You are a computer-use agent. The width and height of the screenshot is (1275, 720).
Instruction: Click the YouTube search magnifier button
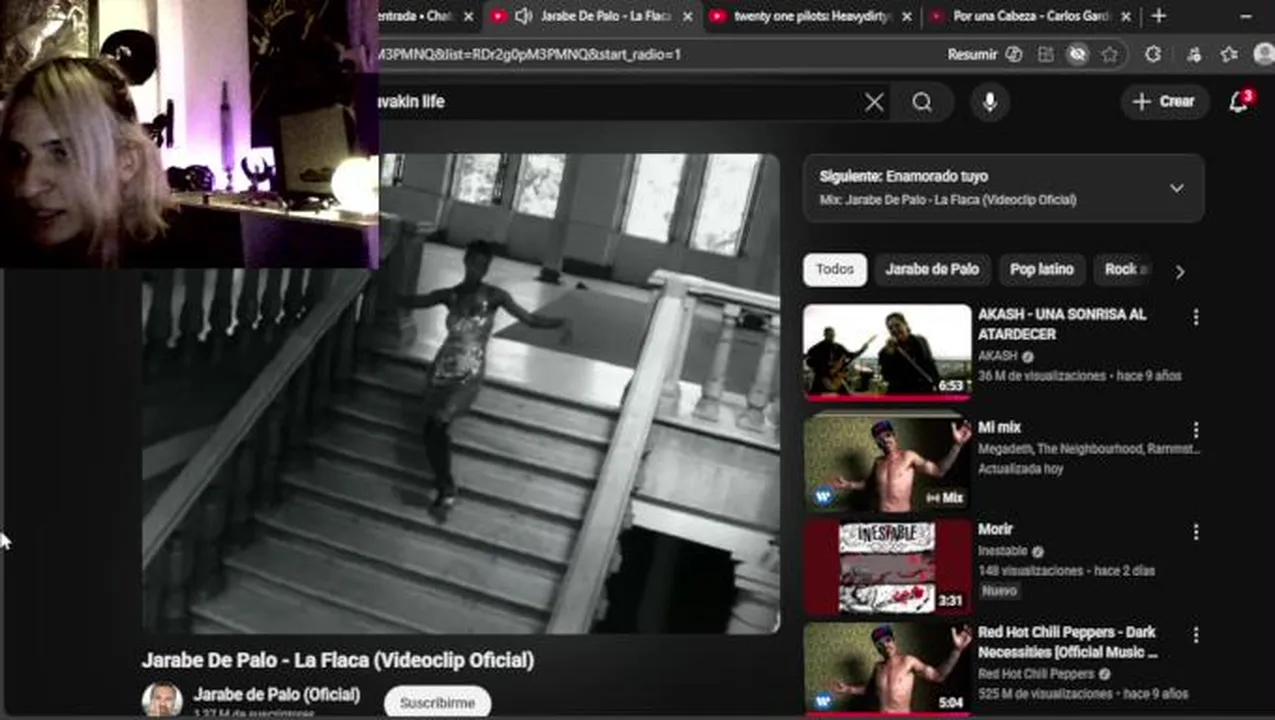[x=922, y=102]
